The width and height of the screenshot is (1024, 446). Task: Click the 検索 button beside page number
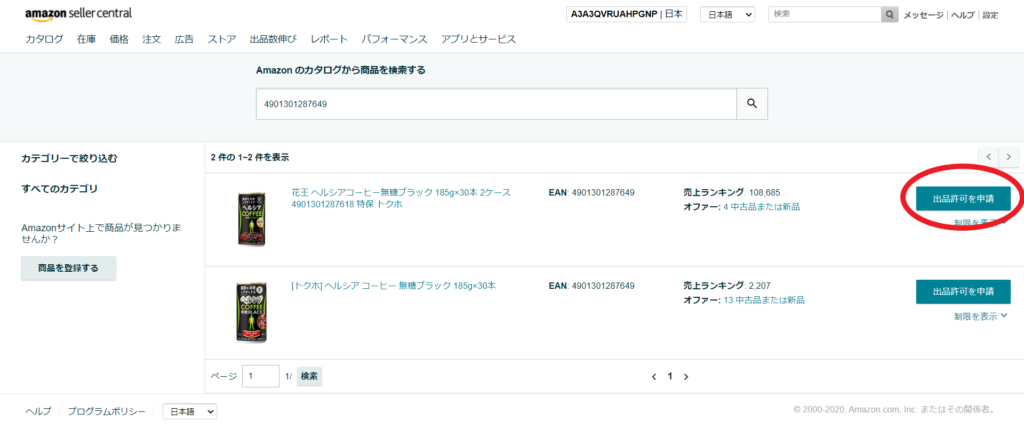tap(310, 376)
